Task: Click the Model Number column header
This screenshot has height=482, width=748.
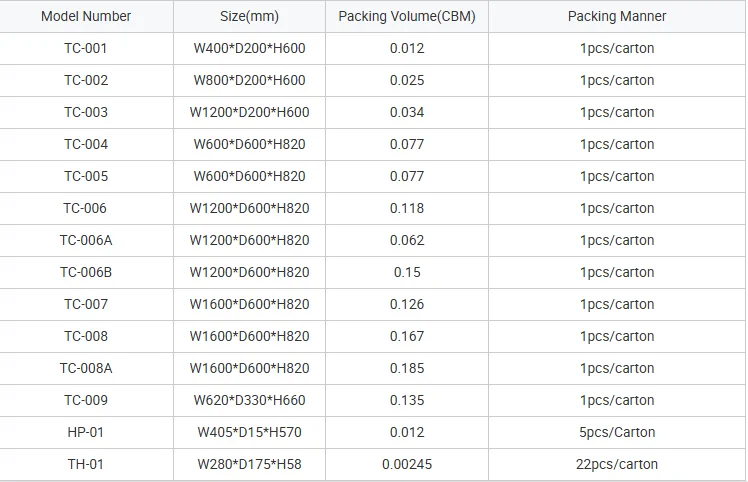Action: pos(86,16)
